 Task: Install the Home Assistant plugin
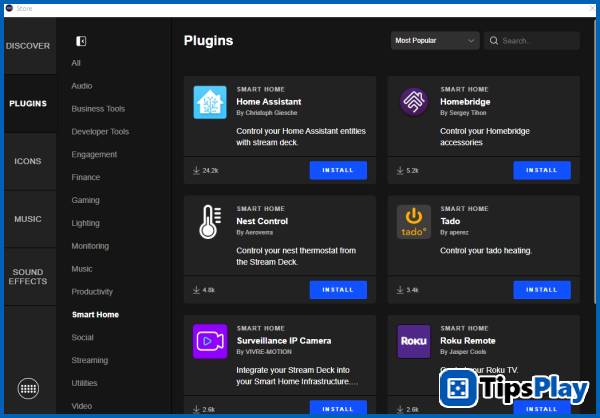pos(338,170)
